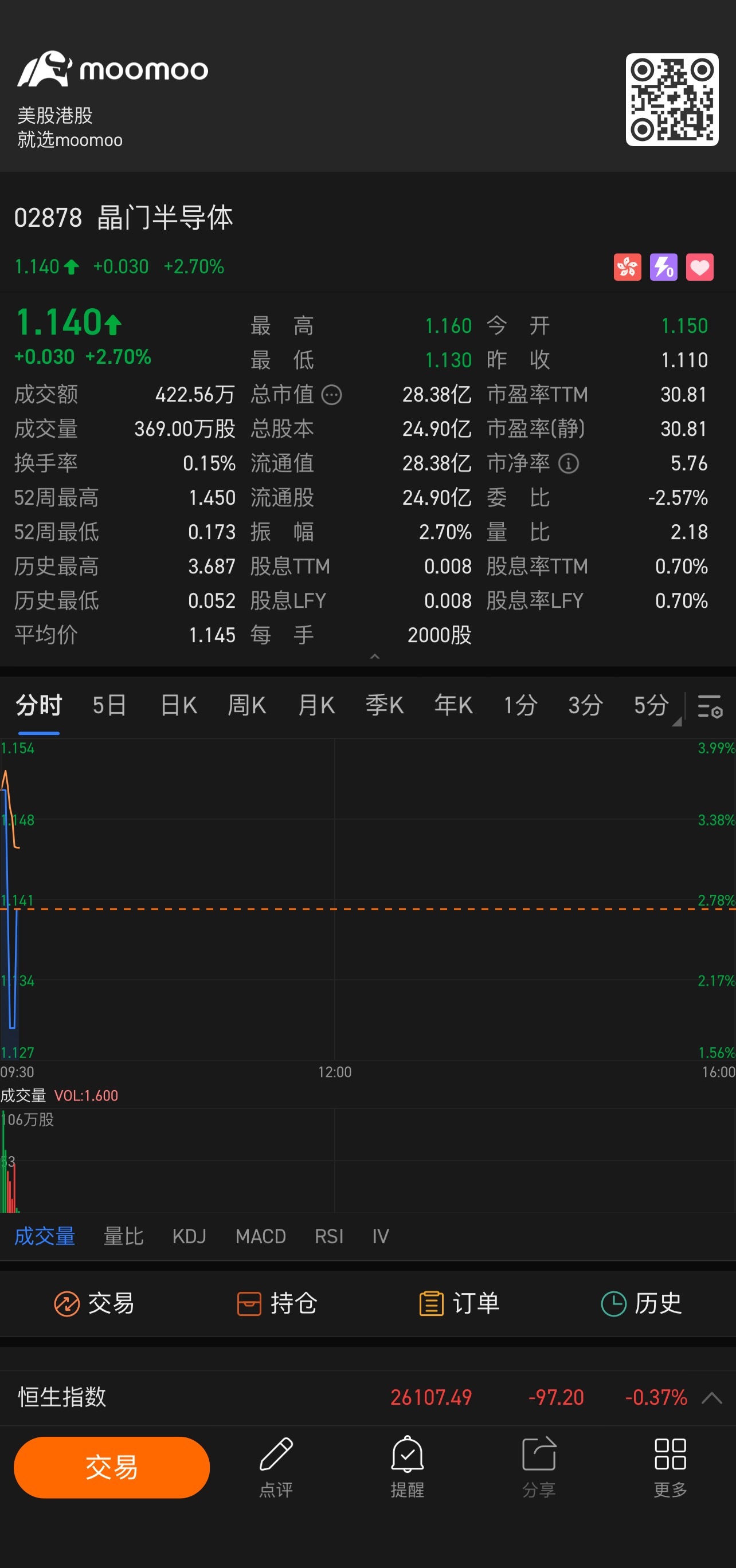Select the IV indicator tab
This screenshot has height=1568, width=736.
pyautogui.click(x=381, y=1236)
